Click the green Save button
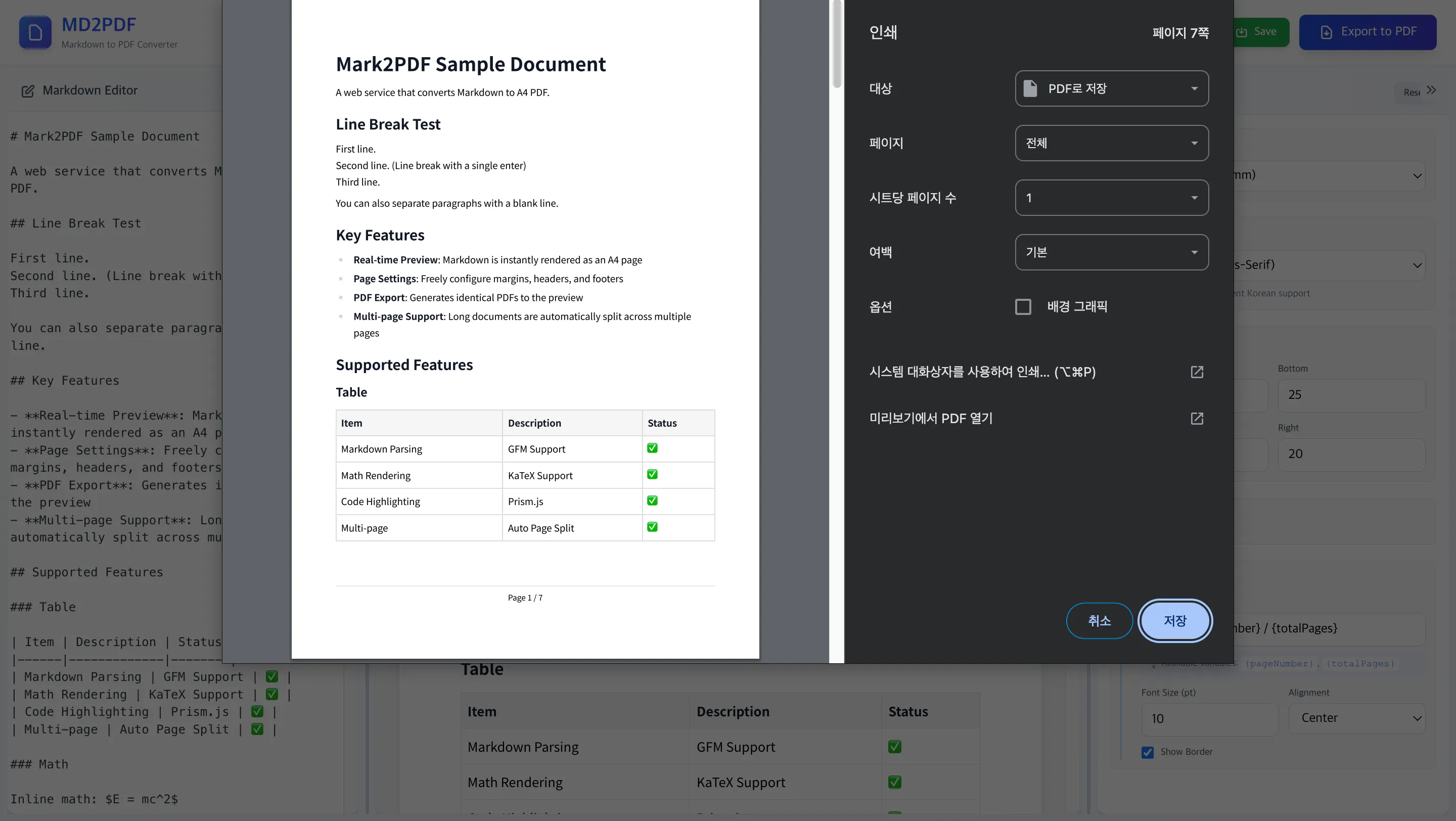 pos(1261,32)
